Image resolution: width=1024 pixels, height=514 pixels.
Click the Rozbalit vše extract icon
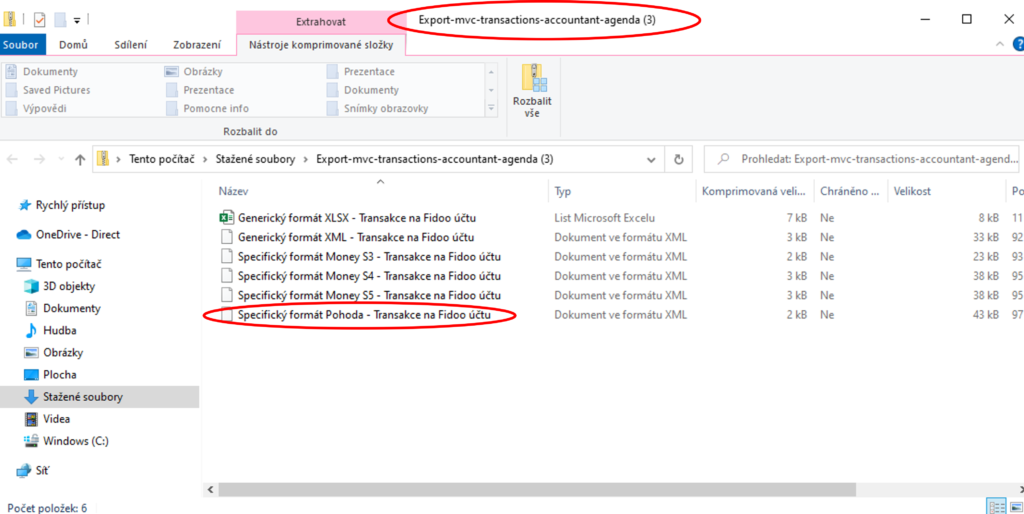[534, 78]
